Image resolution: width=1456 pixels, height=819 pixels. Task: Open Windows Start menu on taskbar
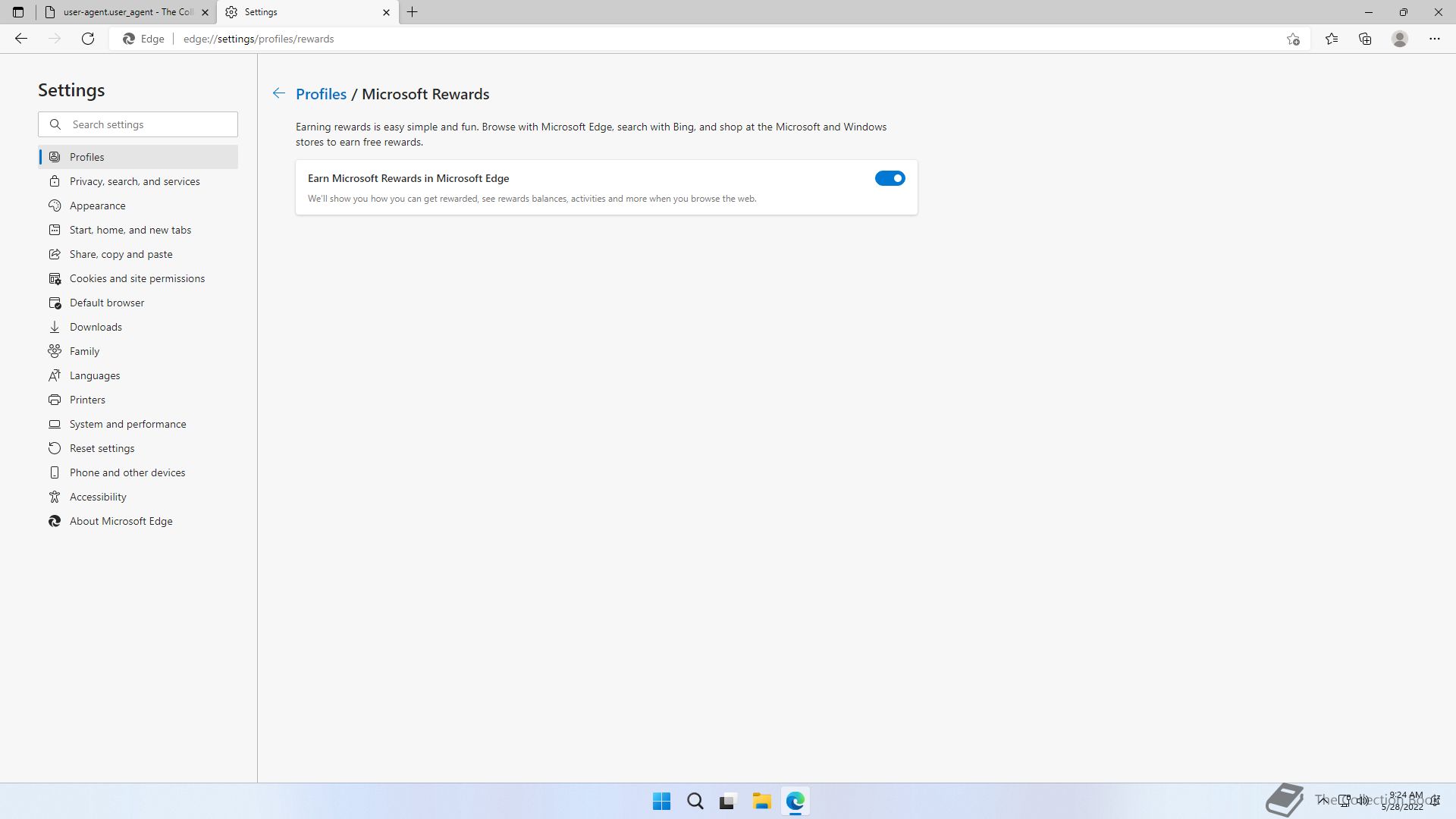pyautogui.click(x=661, y=801)
